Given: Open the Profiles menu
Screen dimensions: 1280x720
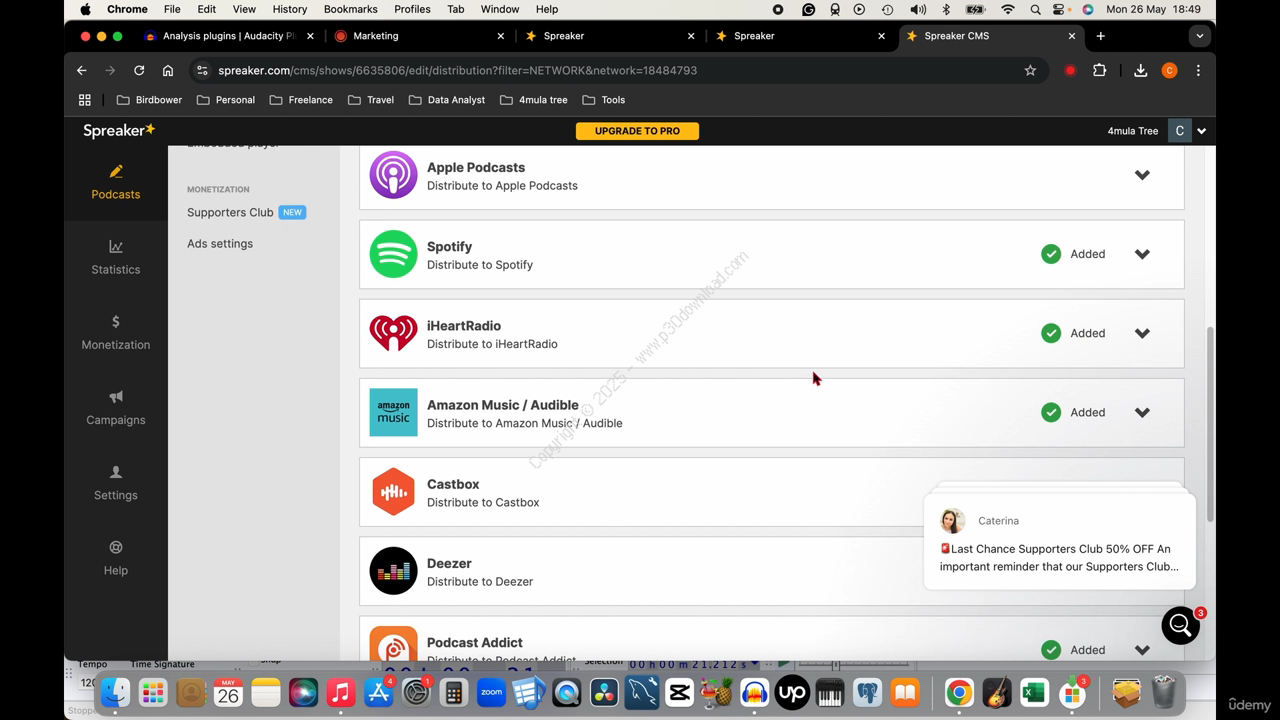Looking at the screenshot, I should tap(412, 9).
